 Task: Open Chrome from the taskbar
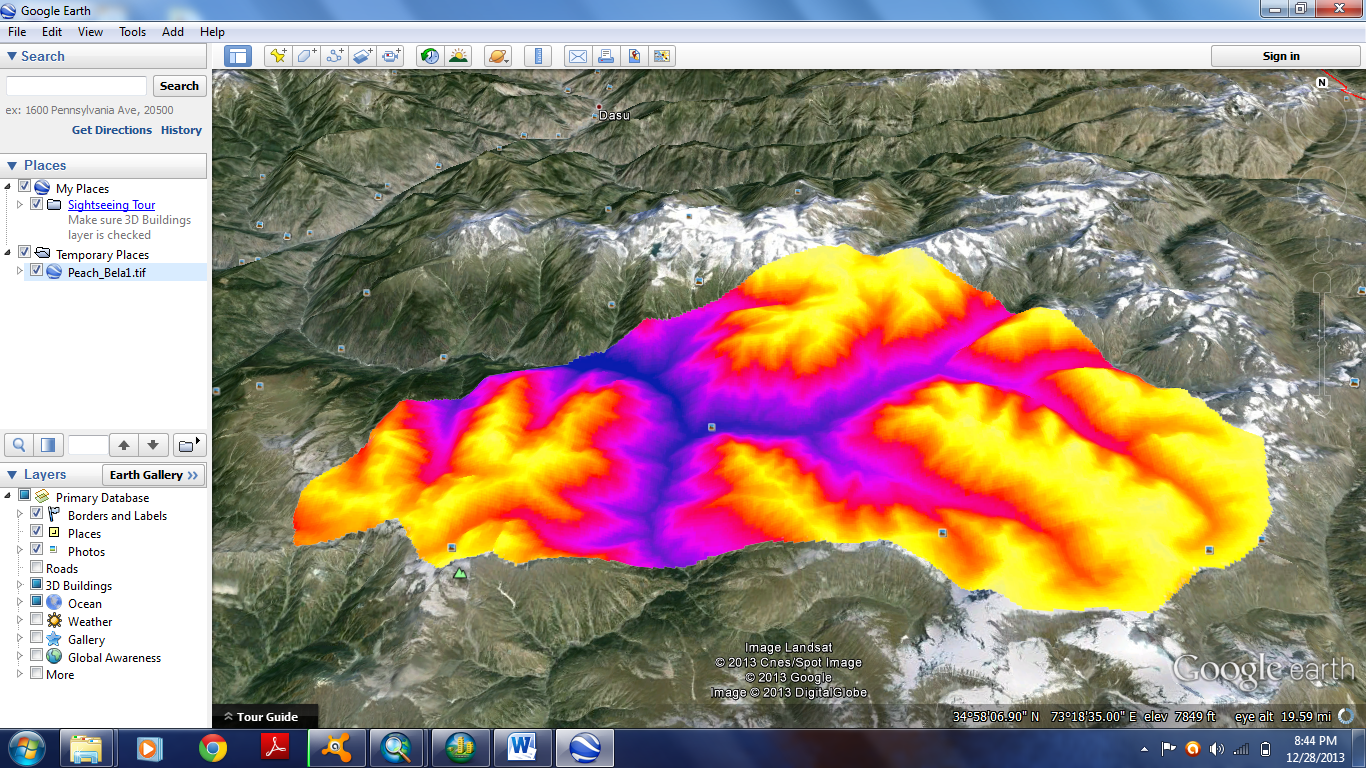[212, 748]
